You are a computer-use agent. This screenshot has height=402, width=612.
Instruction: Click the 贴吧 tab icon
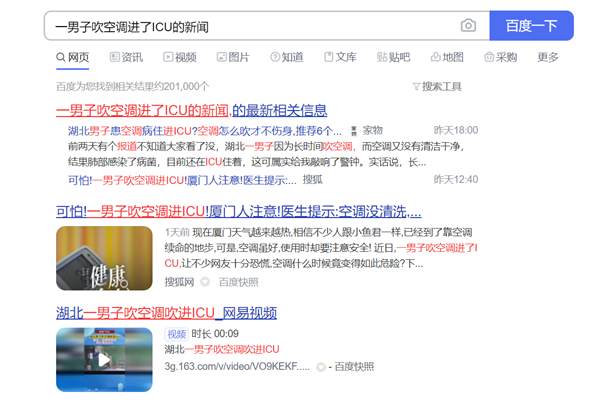pos(382,57)
